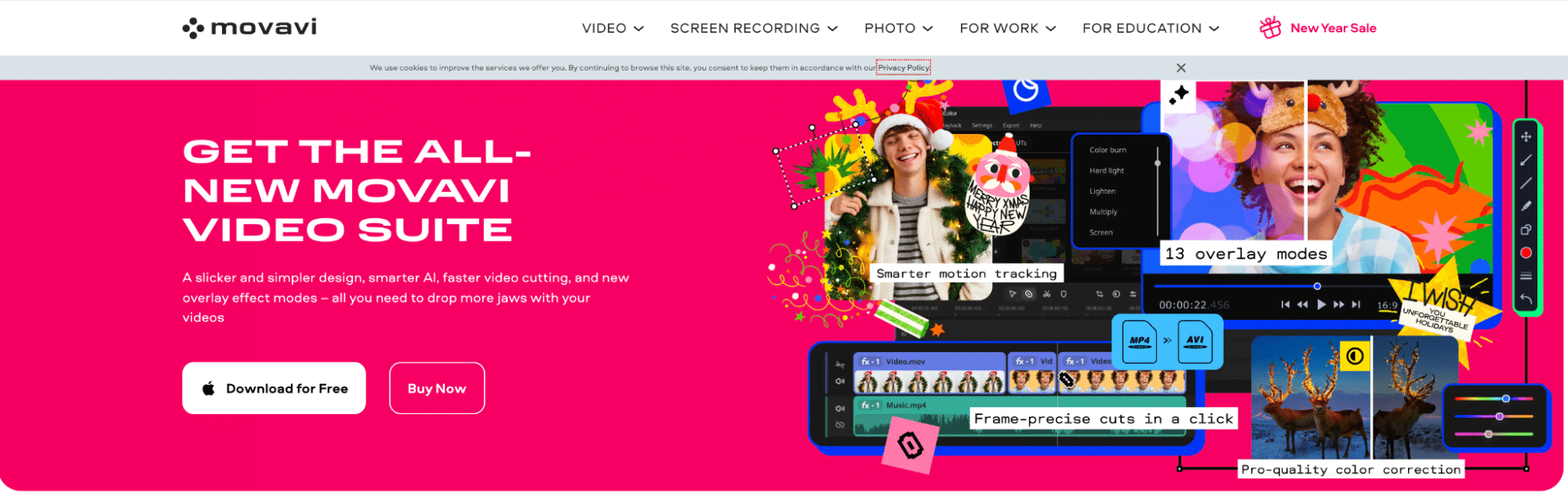Screen dimensions: 1568x498
Task: Click the marker tool beside the scissors
Action: 1064,294
